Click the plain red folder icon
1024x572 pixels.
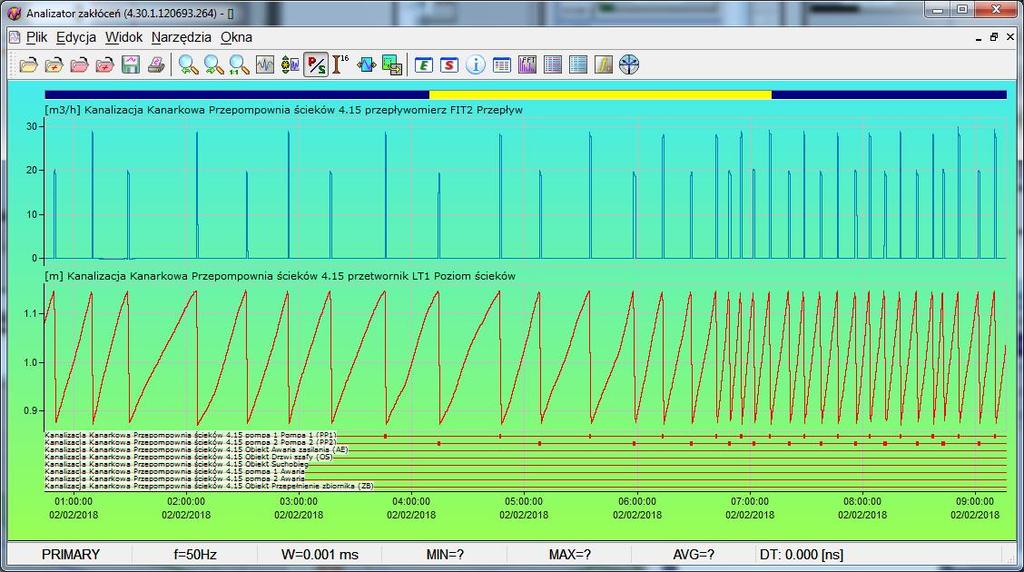click(79, 65)
